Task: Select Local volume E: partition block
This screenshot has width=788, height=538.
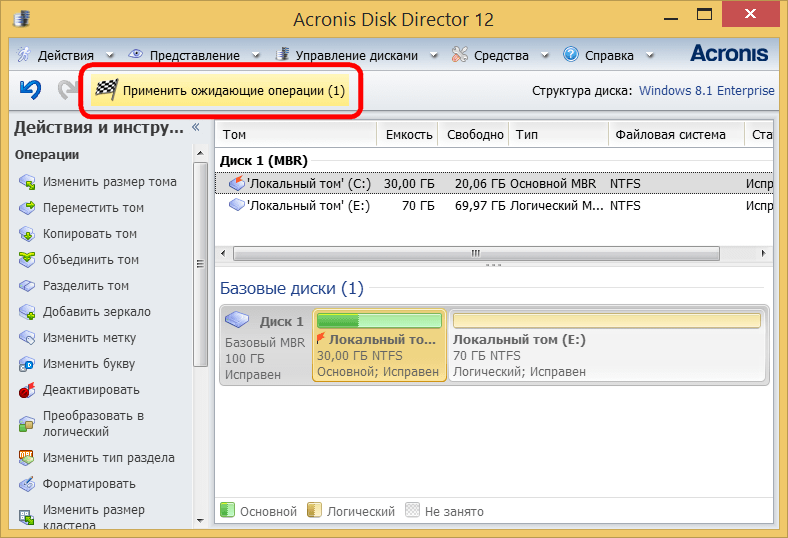Action: coord(608,346)
